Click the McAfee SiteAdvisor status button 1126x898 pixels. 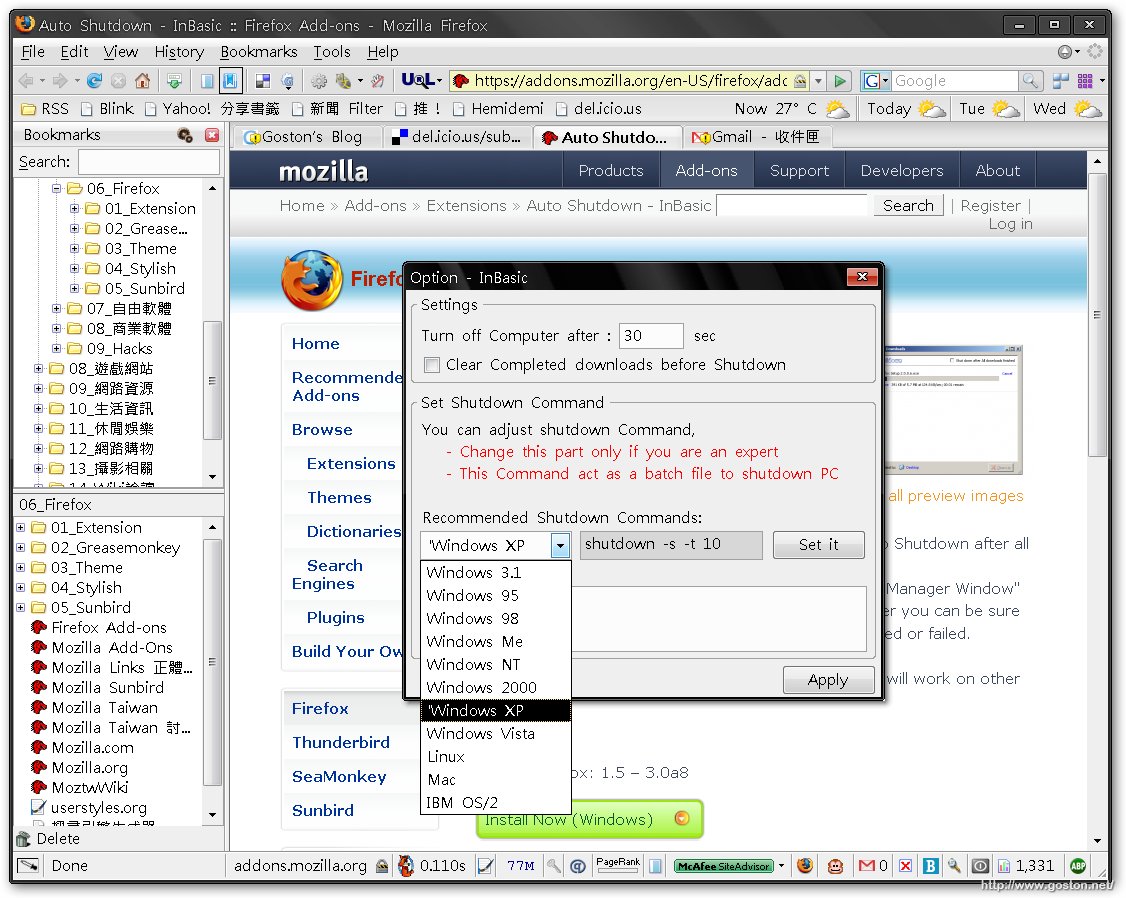(x=724, y=866)
